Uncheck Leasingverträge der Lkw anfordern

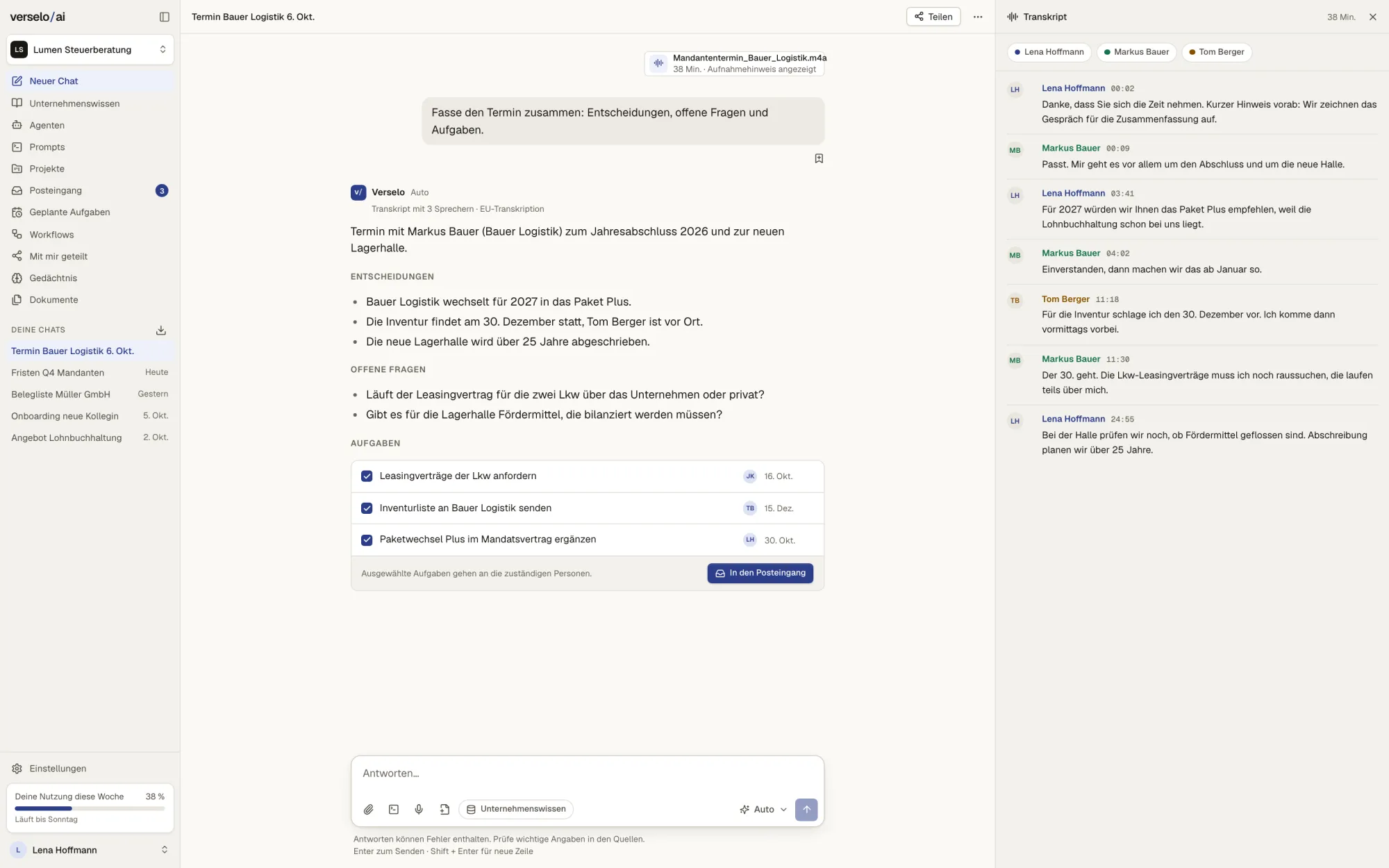(367, 476)
